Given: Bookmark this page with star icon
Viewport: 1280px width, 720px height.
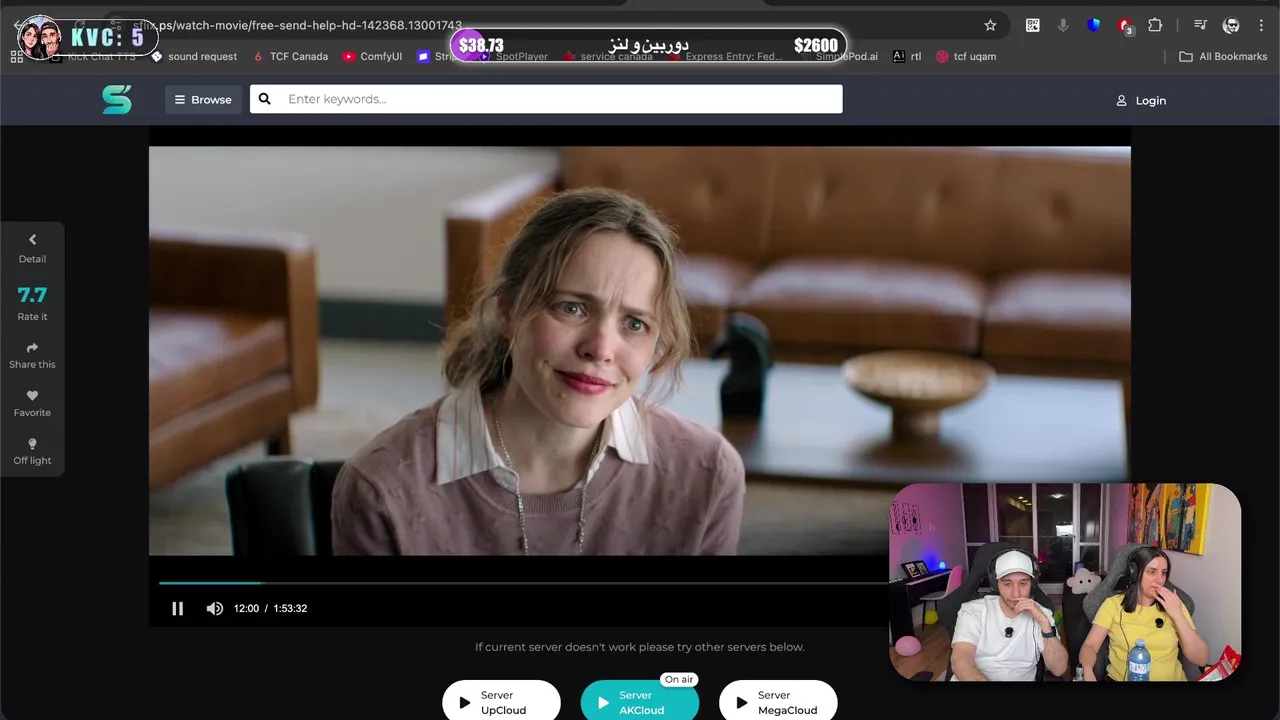Looking at the screenshot, I should [x=990, y=25].
